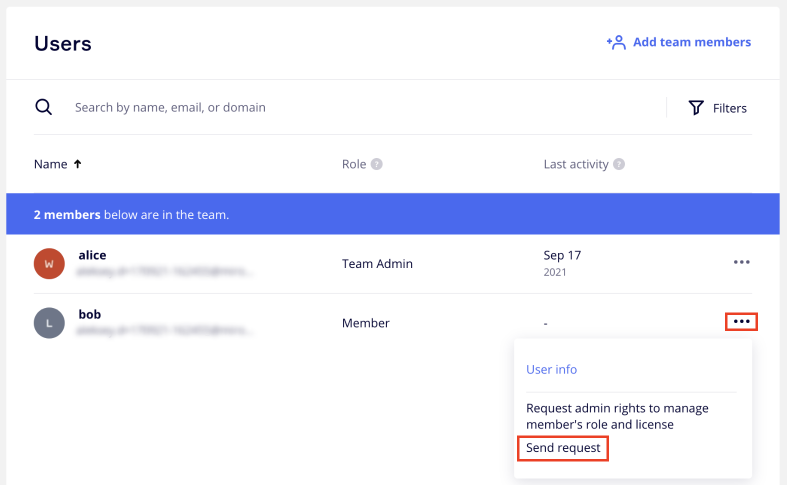This screenshot has height=485, width=787.
Task: Select alice's red avatar
Action: click(49, 263)
